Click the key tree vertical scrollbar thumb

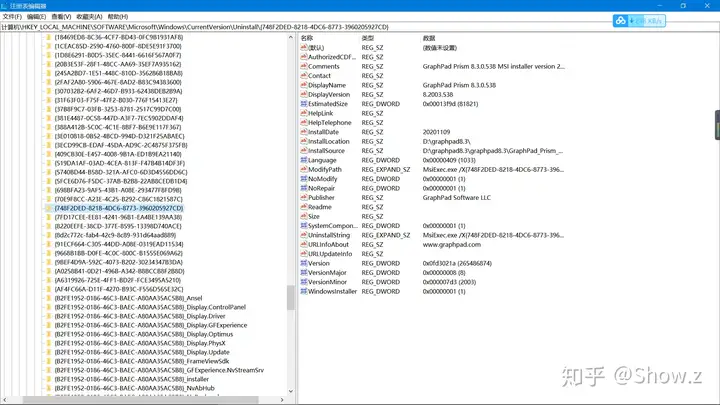pyautogui.click(x=290, y=298)
